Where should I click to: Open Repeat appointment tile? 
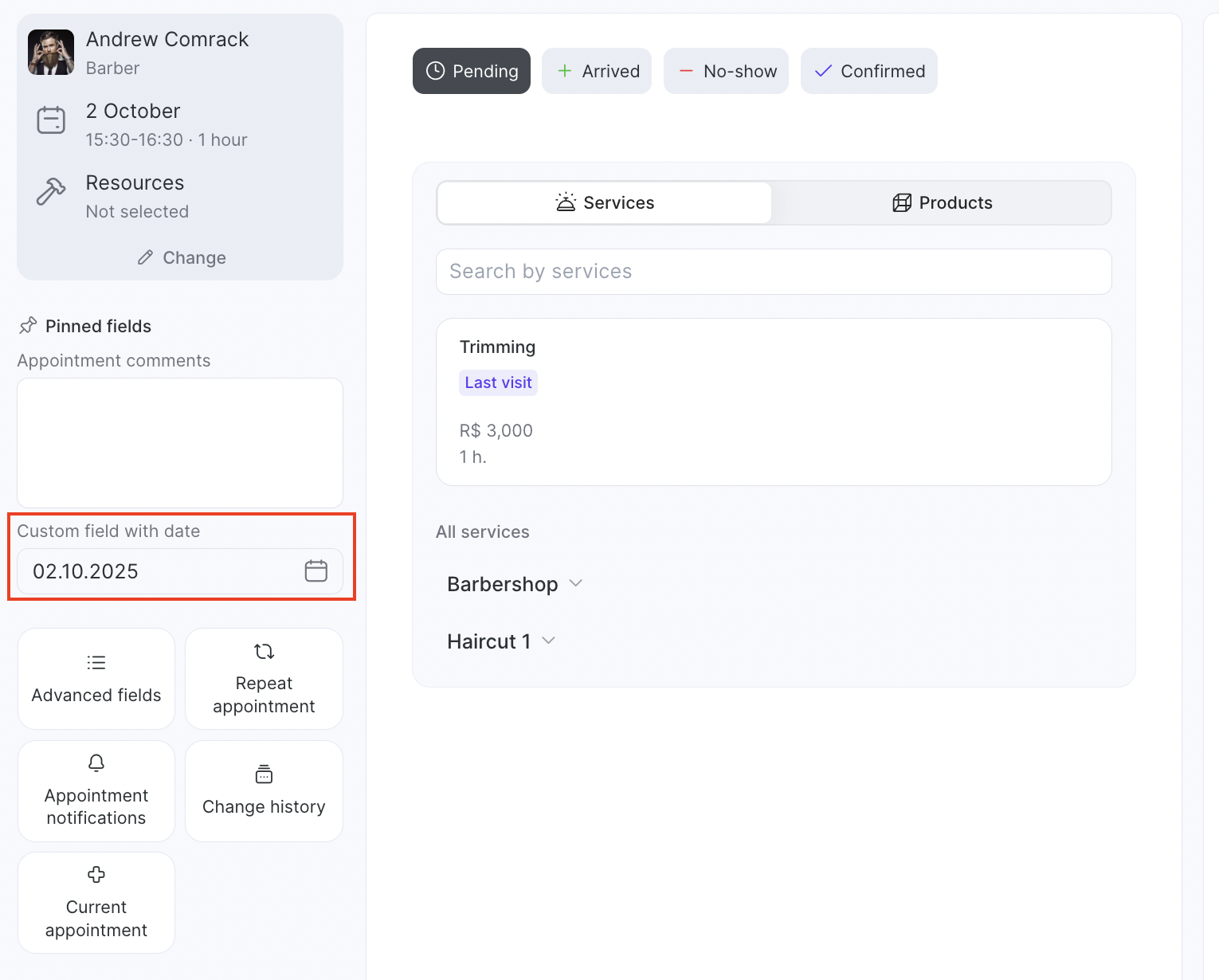pyautogui.click(x=264, y=679)
